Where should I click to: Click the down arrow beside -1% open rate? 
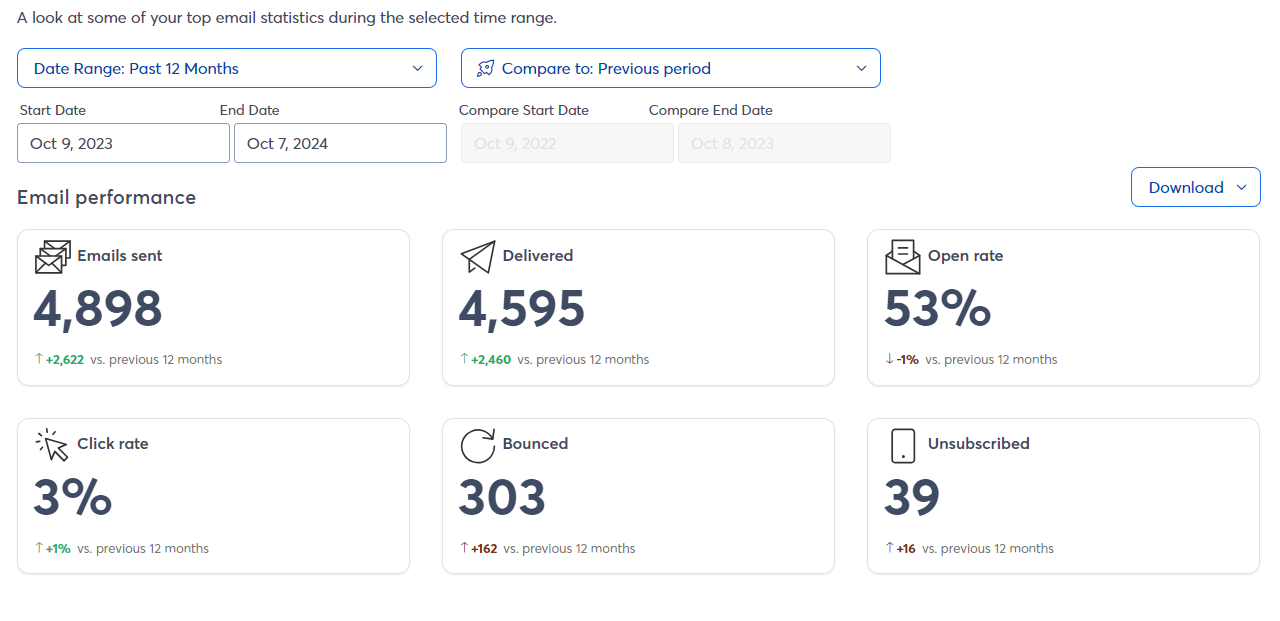click(889, 359)
